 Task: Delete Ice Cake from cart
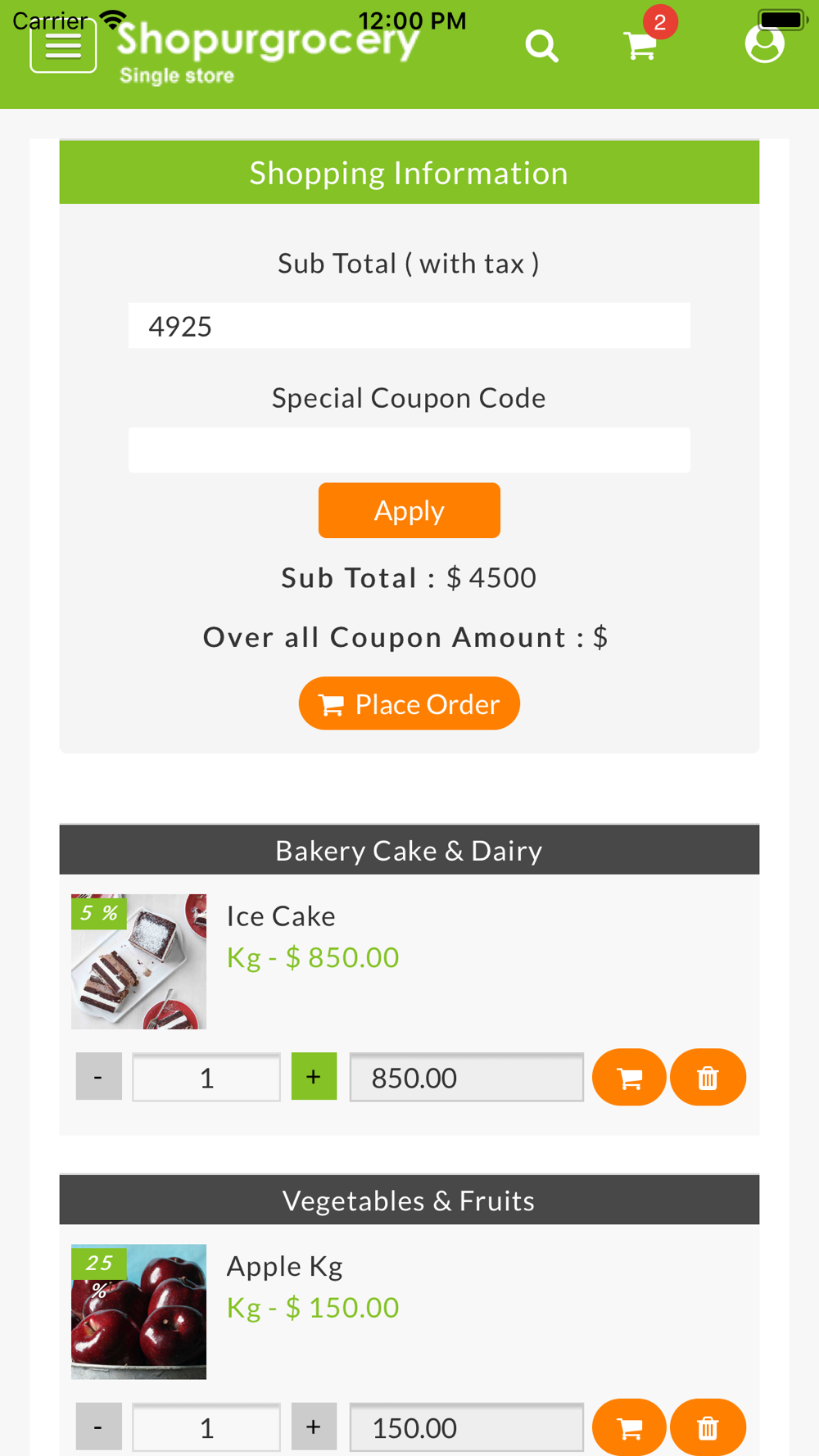[x=708, y=1078]
